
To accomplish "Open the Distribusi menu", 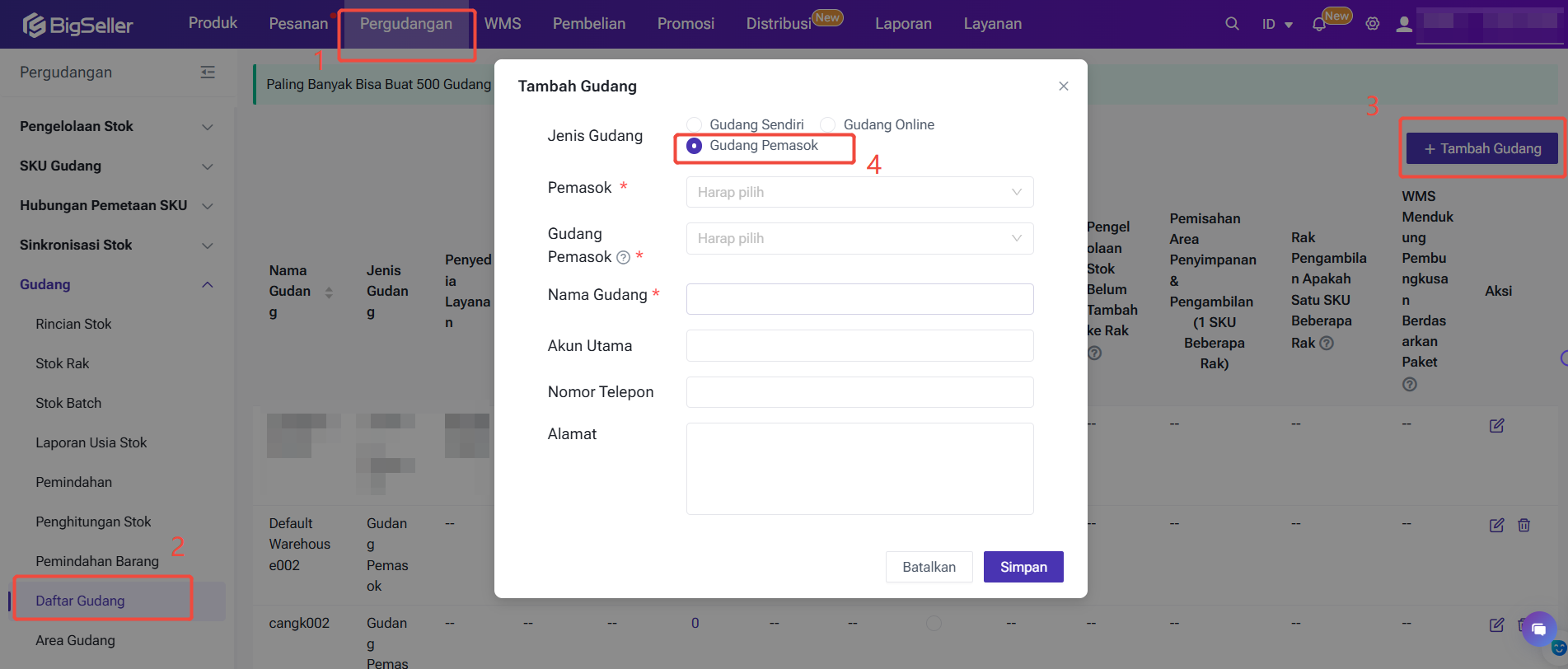I will click(x=779, y=24).
